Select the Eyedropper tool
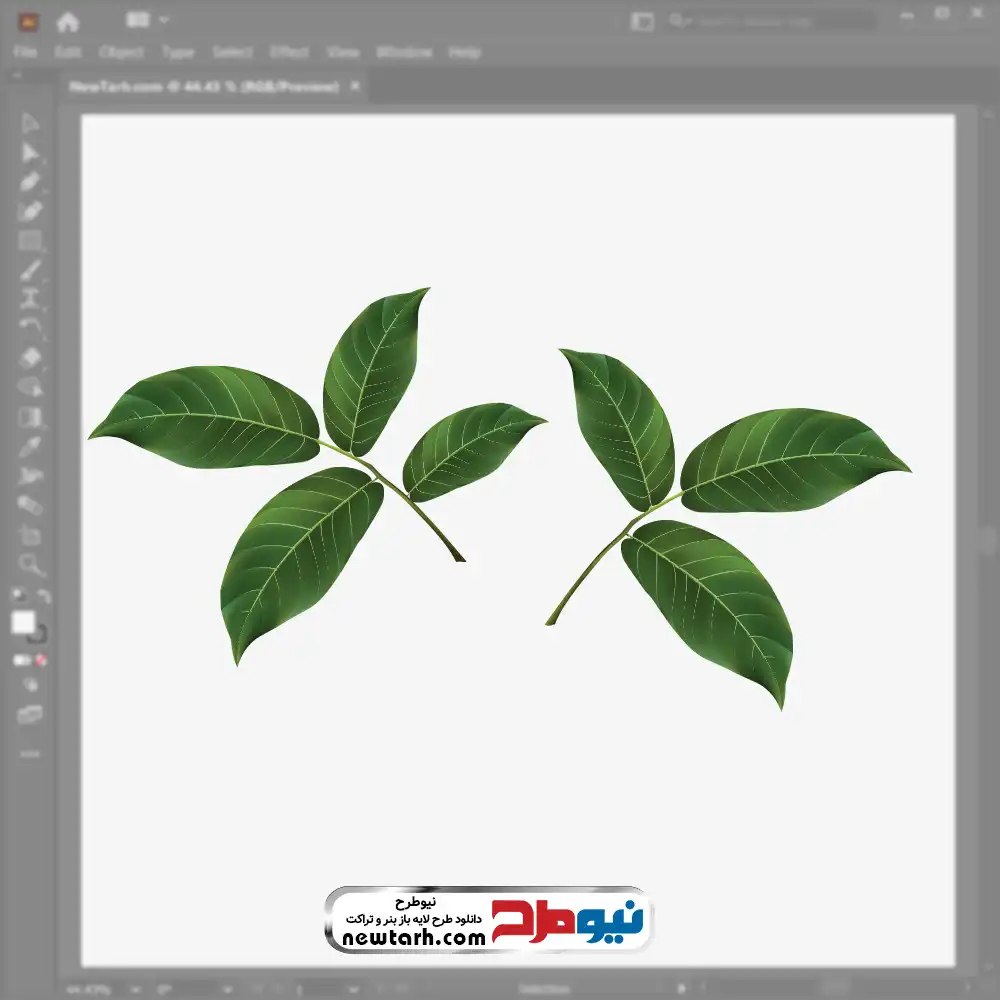Screen dimensions: 1000x1000 (30, 446)
